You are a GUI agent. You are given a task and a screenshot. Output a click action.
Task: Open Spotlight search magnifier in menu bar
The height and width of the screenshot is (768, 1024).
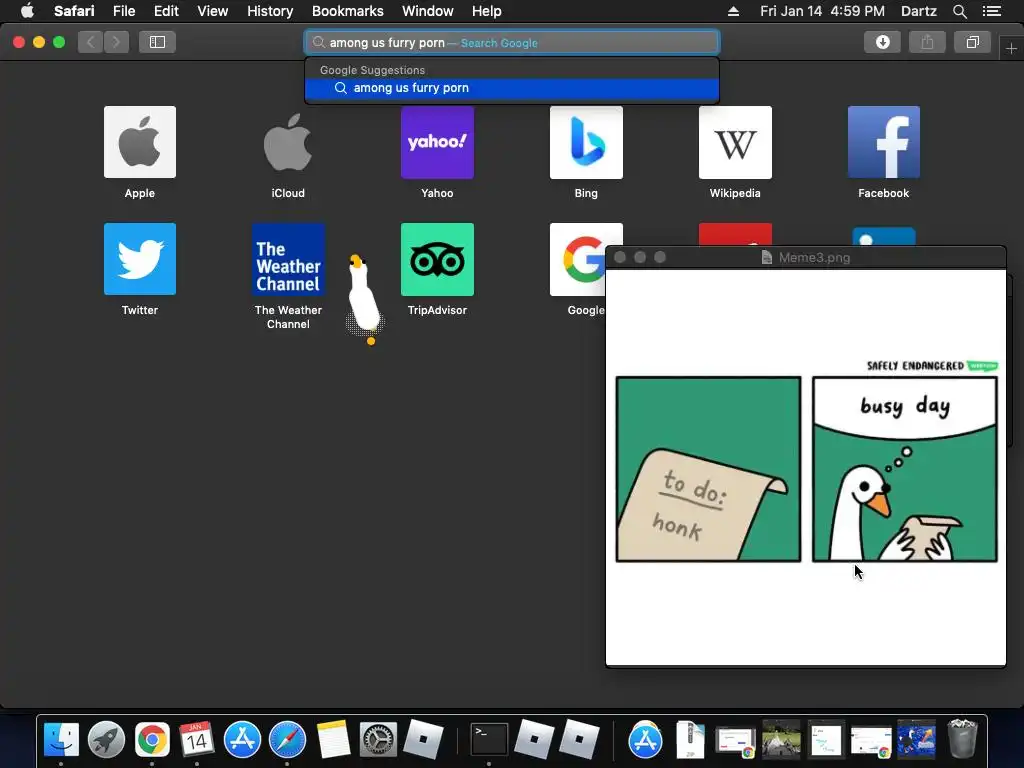(959, 11)
